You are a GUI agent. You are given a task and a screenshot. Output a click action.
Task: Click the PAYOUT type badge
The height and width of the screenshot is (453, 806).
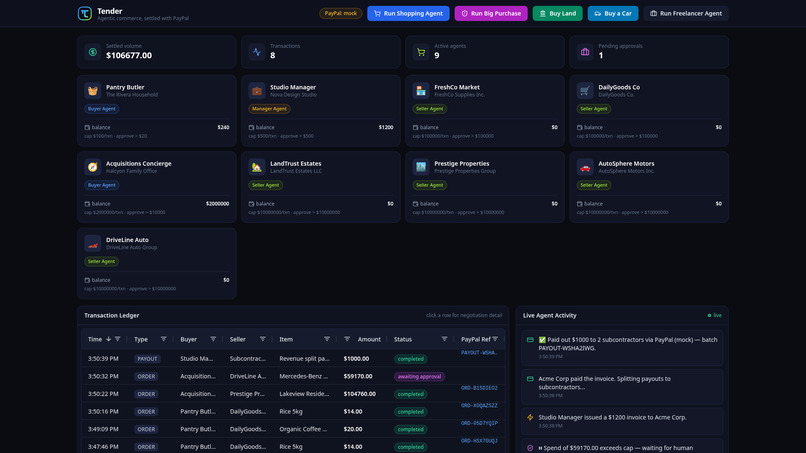147,359
